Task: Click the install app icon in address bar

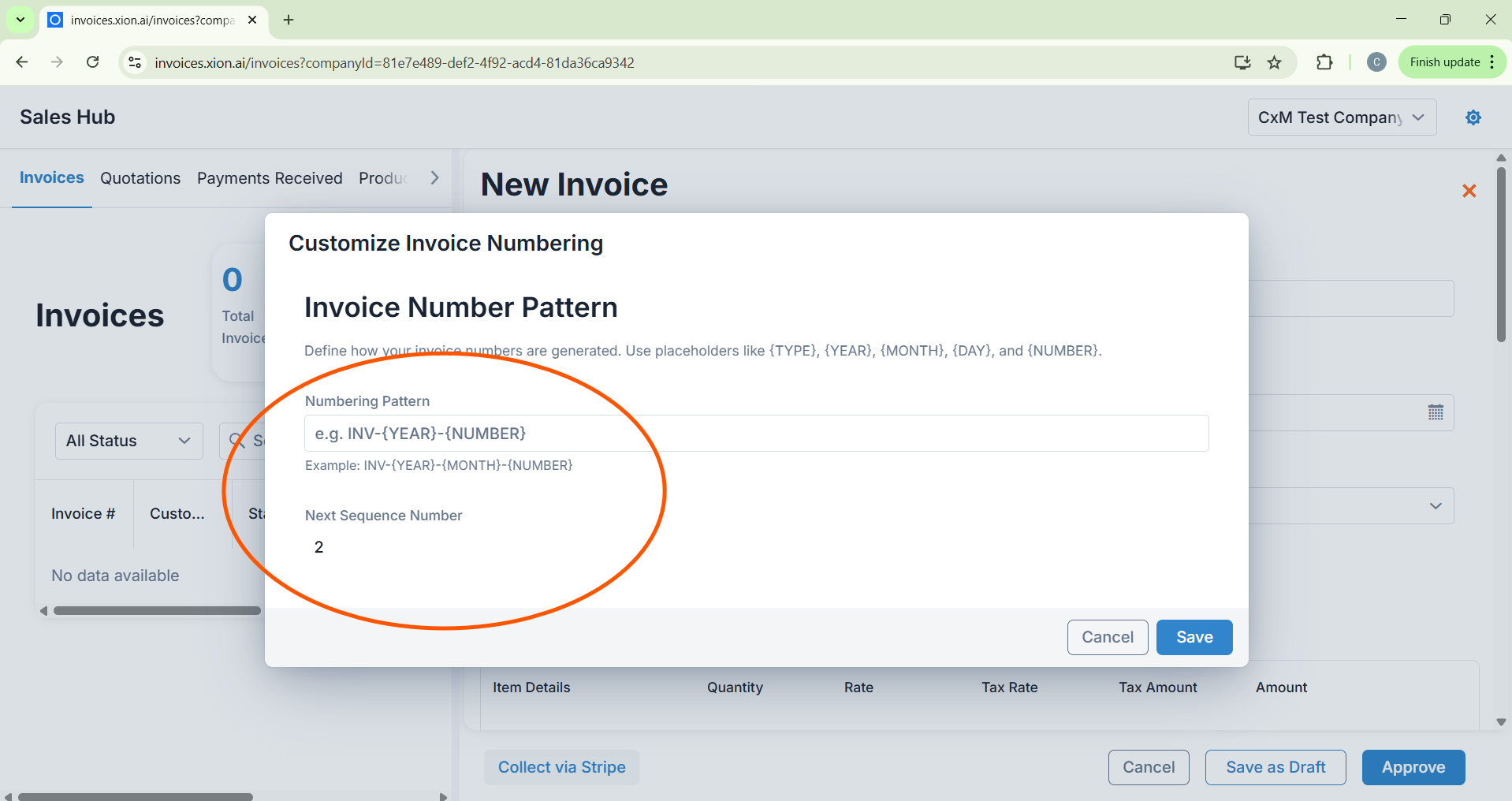Action: pos(1242,62)
